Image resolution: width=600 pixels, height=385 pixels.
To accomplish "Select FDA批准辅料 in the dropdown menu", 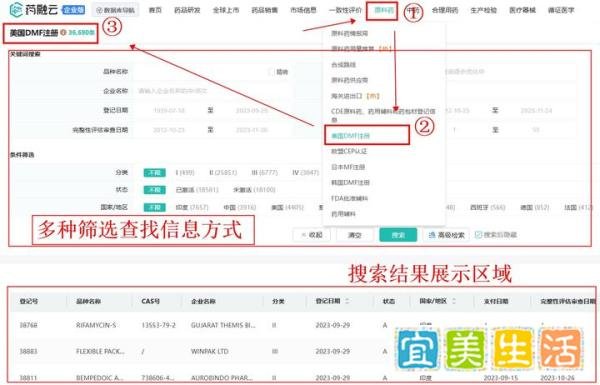I will click(349, 198).
